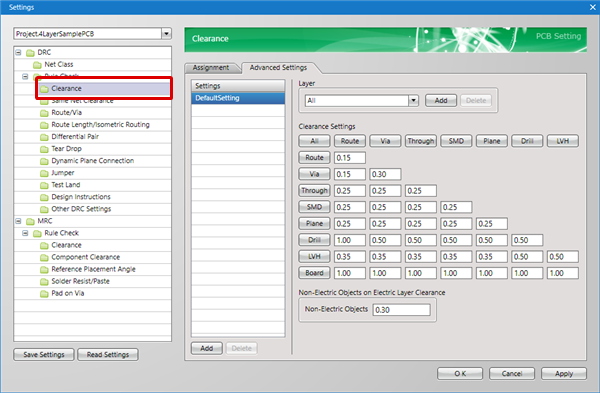Select Dynamic Plane Connection item
Screen dimensions: 600x393
tap(93, 161)
